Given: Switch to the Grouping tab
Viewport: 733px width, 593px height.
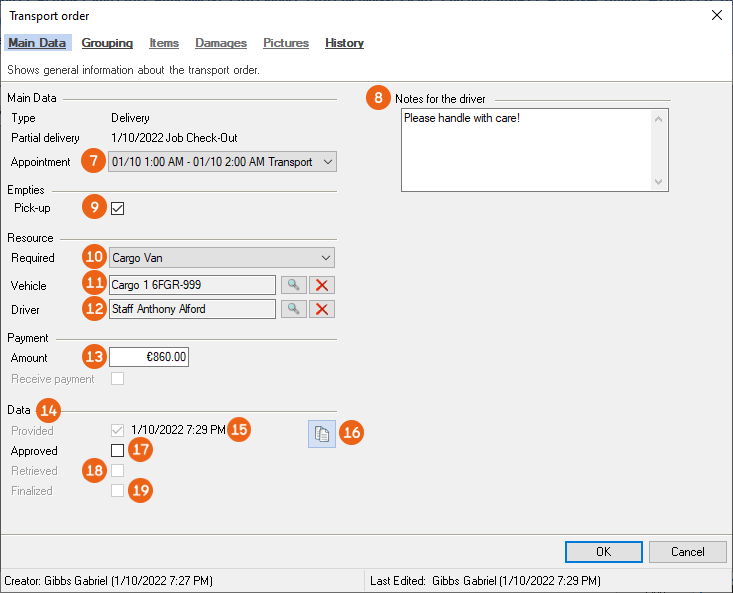Looking at the screenshot, I should [107, 43].
